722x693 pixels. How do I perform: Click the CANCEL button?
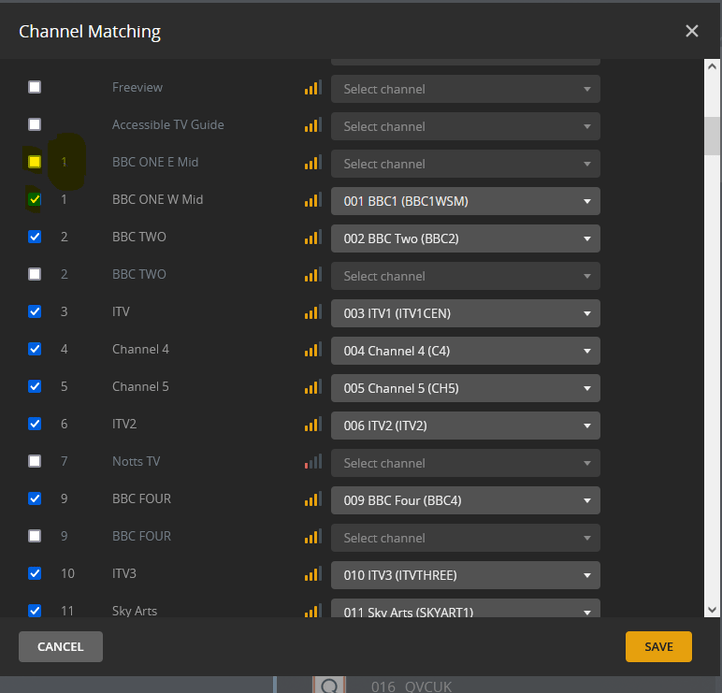tap(60, 646)
